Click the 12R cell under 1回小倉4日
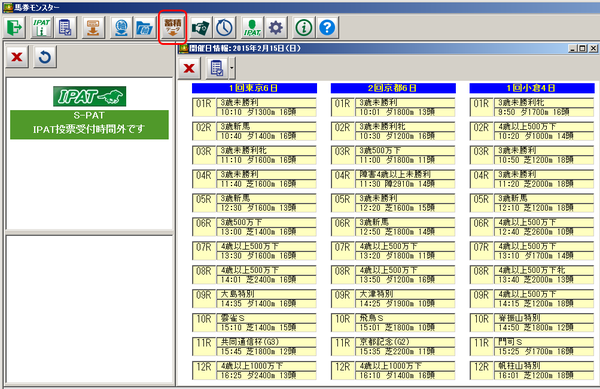The width and height of the screenshot is (600, 389). pyautogui.click(x=482, y=371)
